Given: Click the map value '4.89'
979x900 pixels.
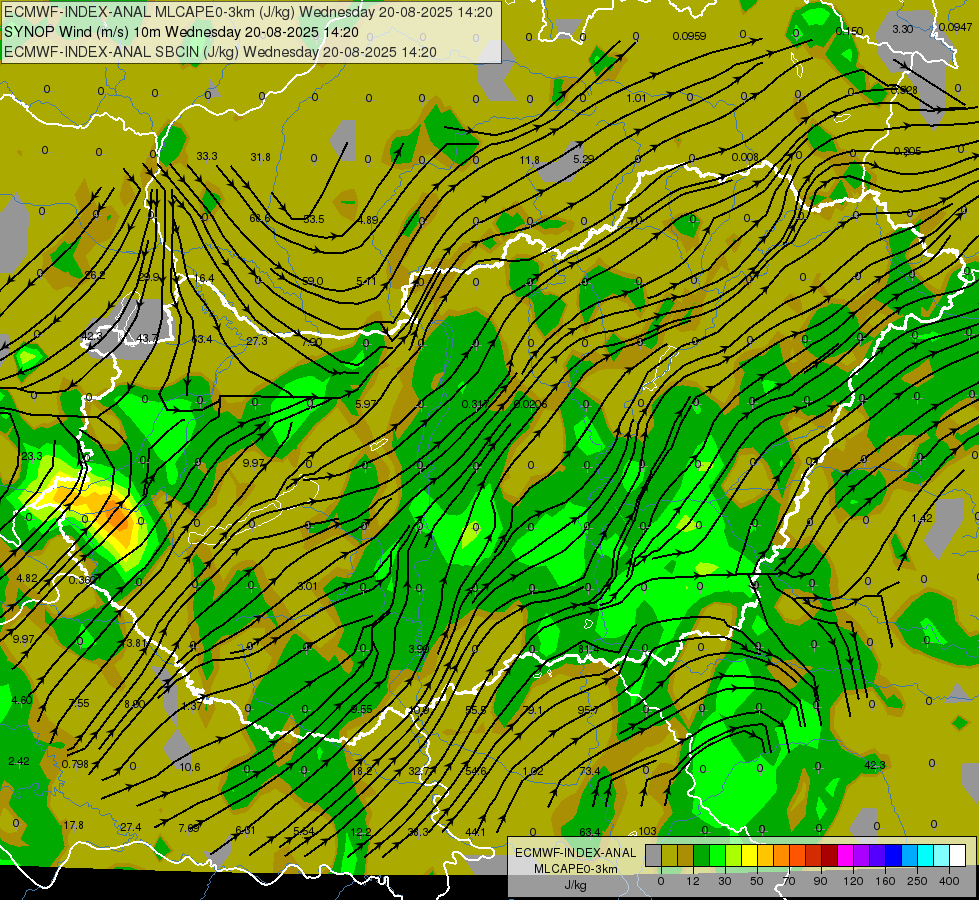Looking at the screenshot, I should pos(368,220).
